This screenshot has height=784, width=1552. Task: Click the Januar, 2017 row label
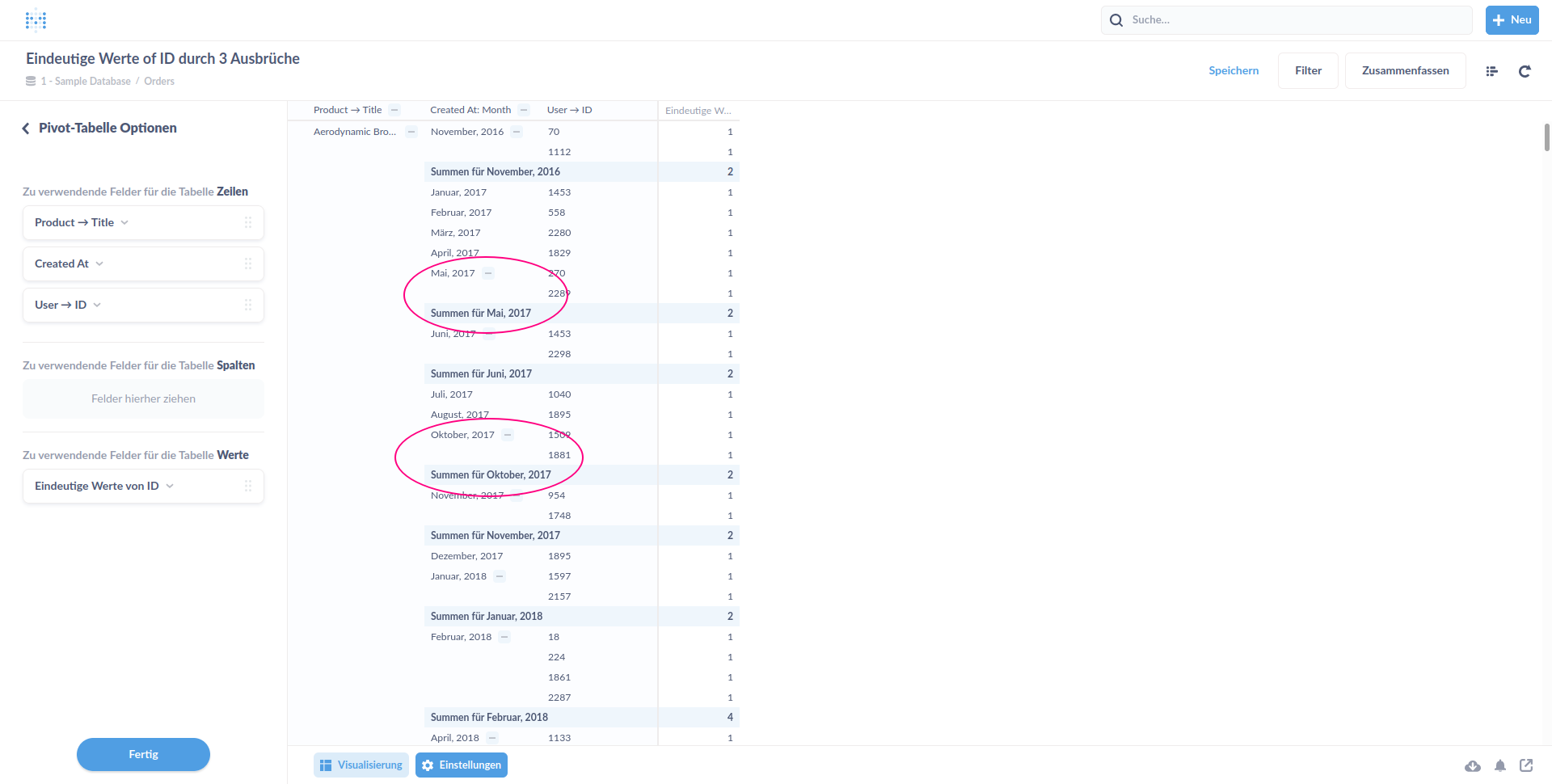(458, 192)
